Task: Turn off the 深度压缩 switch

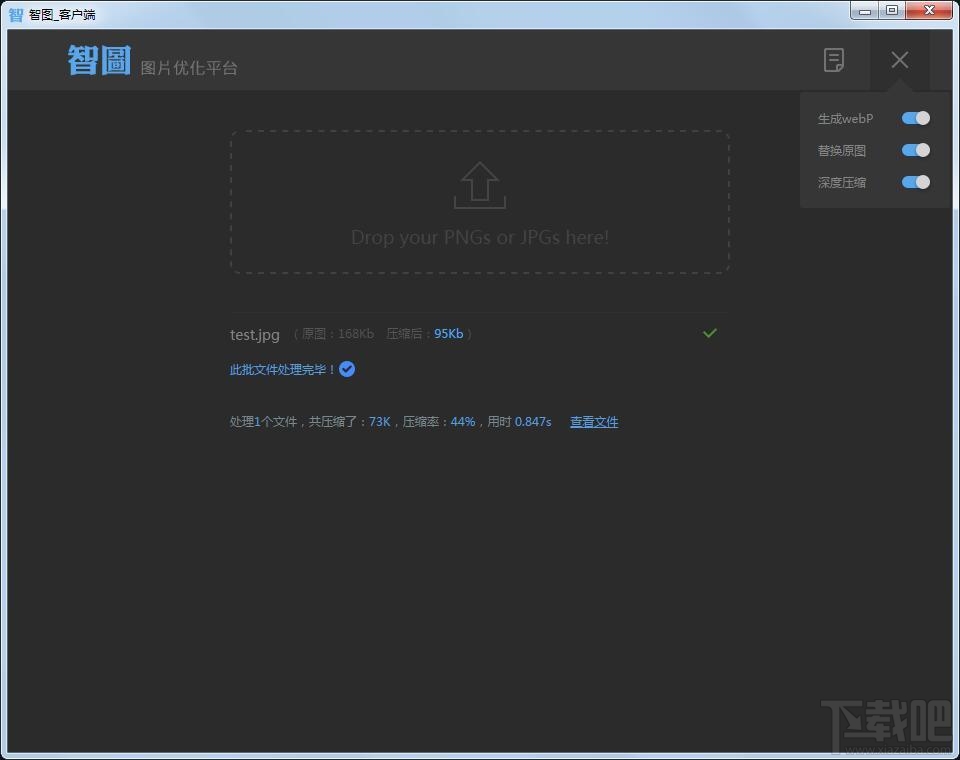Action: pyautogui.click(x=914, y=182)
